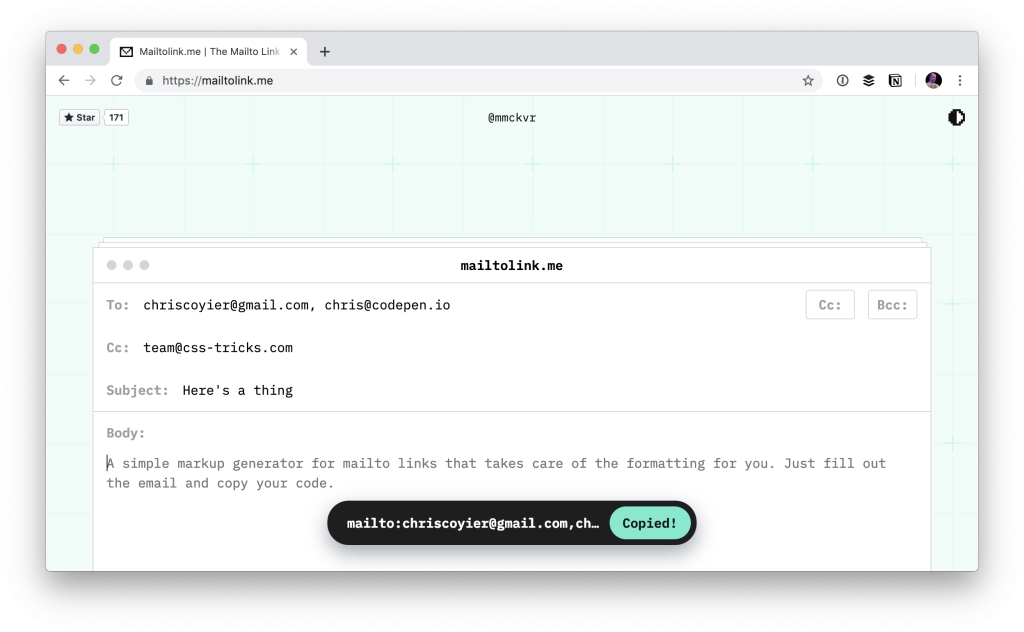This screenshot has height=632, width=1024.
Task: Select the Mailtolink.me browser tab
Action: click(x=208, y=52)
